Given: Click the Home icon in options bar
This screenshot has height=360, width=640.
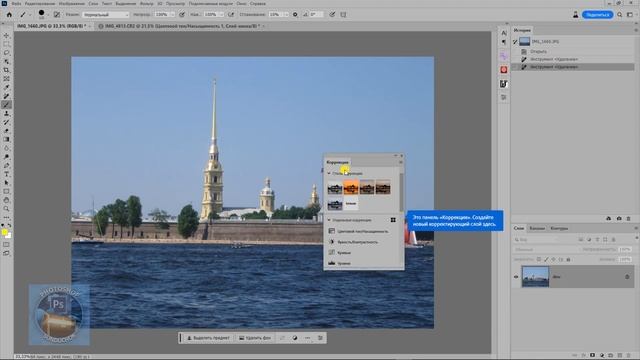Looking at the screenshot, I should (9, 14).
